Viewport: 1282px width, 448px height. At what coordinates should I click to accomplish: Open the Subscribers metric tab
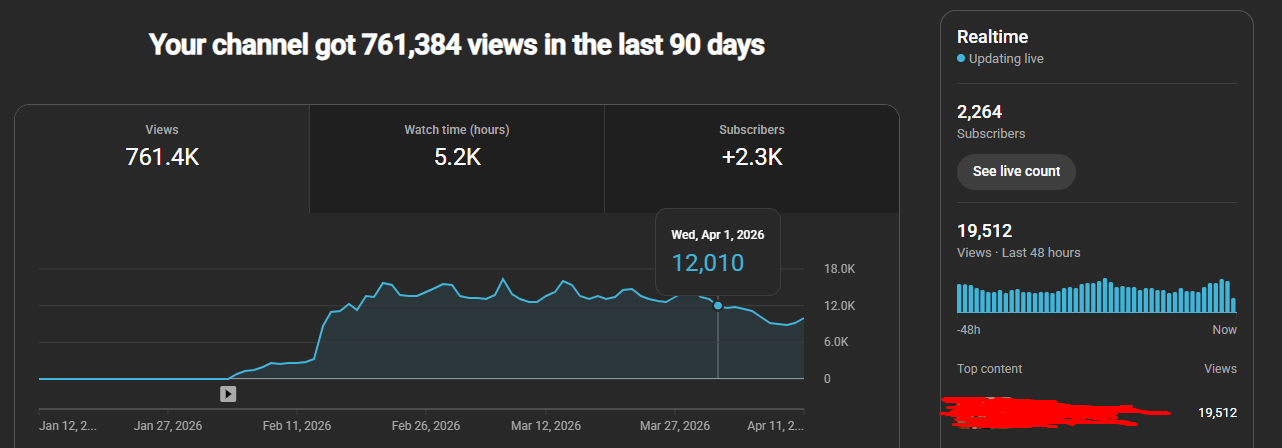tap(751, 159)
